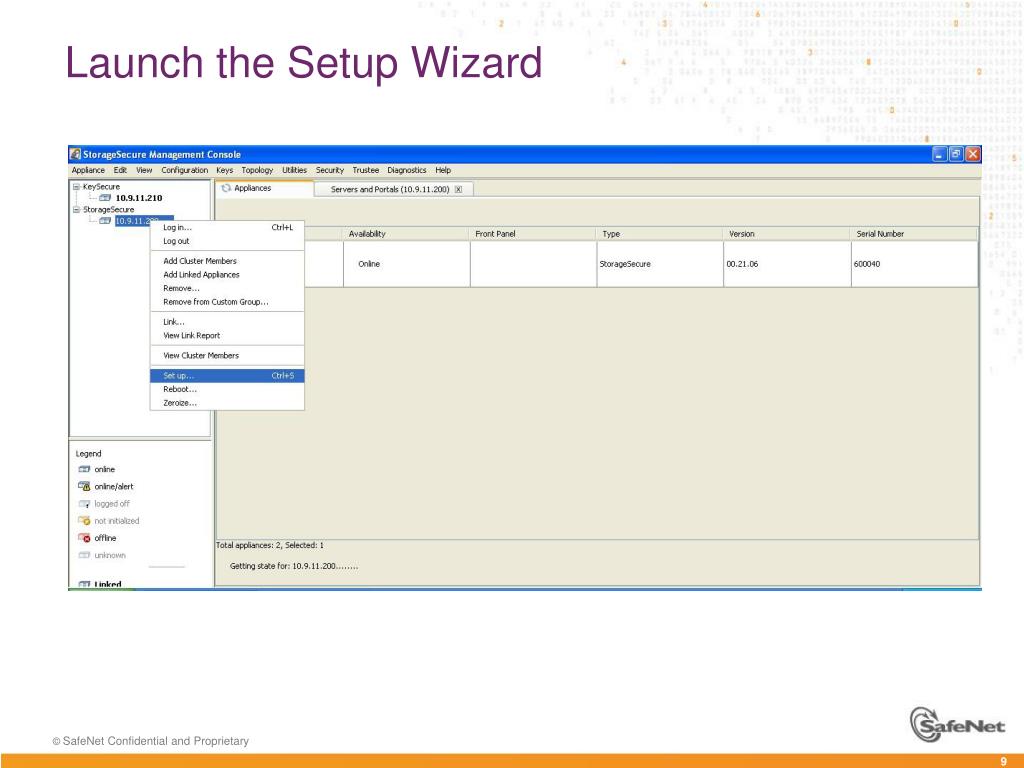Close the Servers and Portals tab
1024x768 pixels.
[458, 189]
